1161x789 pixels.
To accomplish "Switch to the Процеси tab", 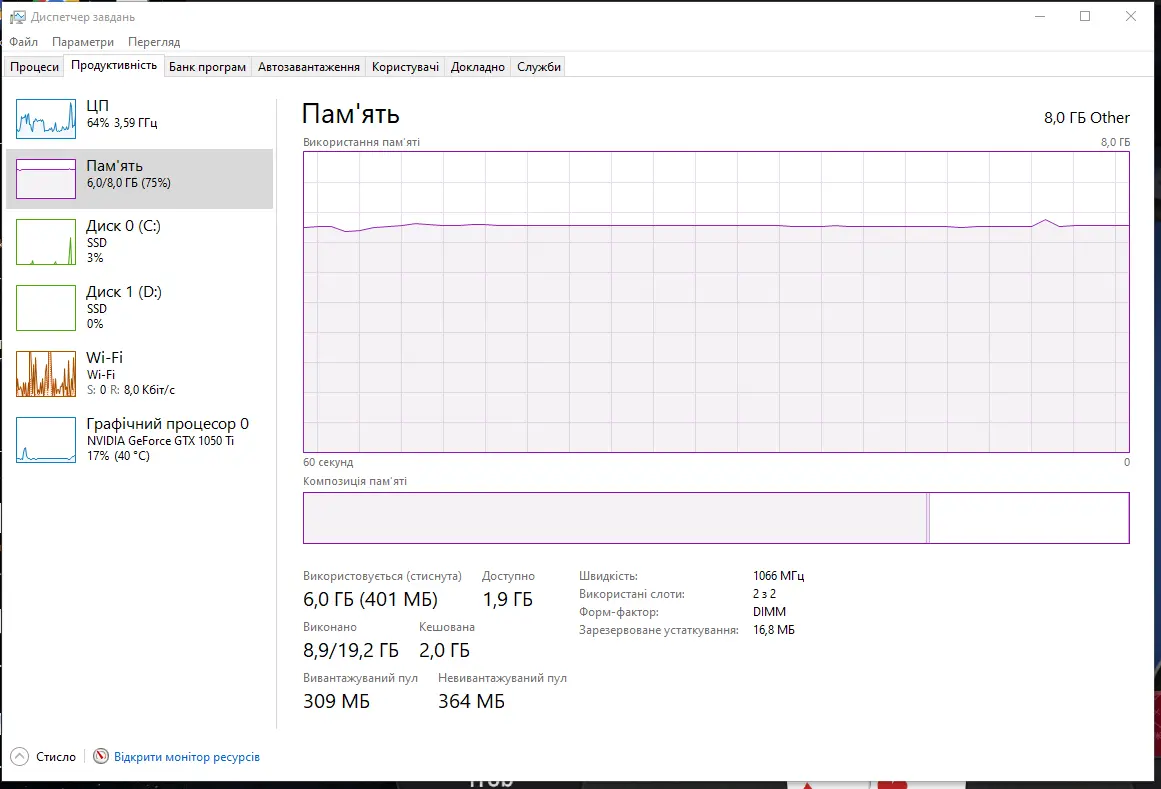I will [35, 67].
